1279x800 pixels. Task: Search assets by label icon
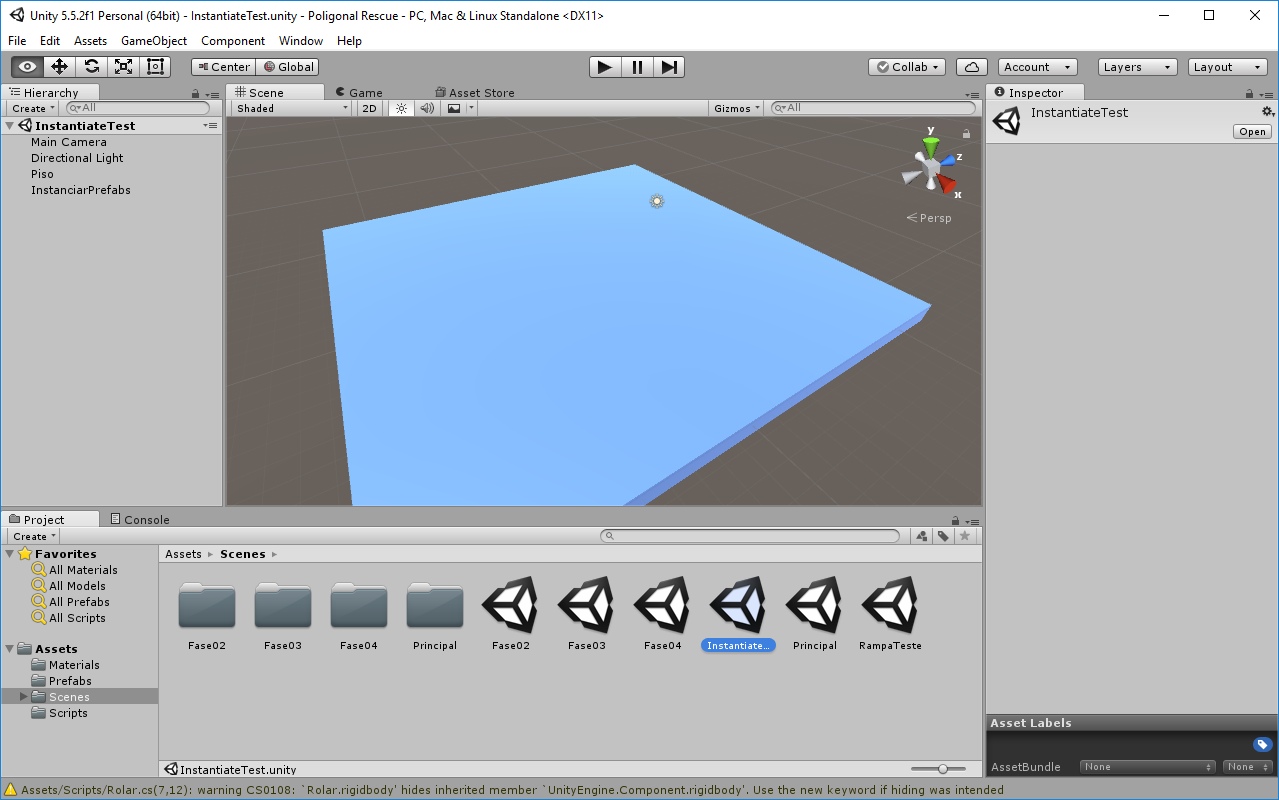point(943,536)
